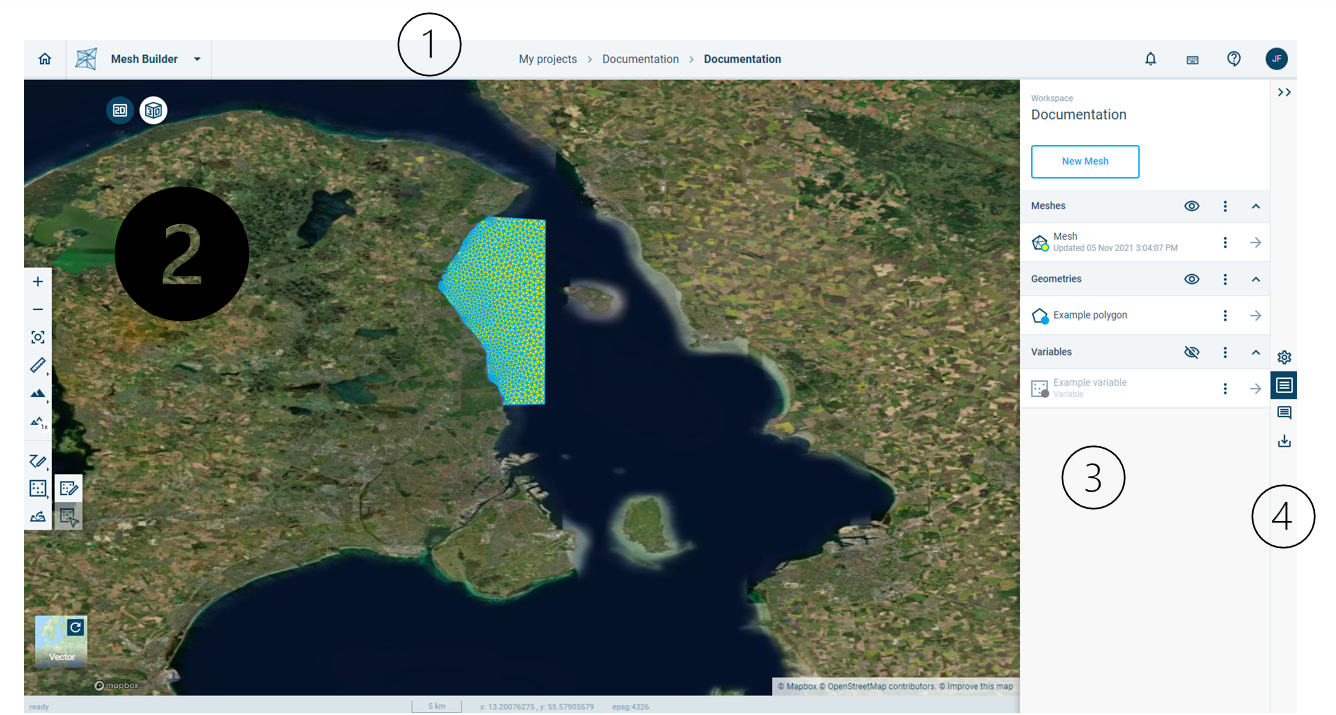The width and height of the screenshot is (1336, 715).
Task: Open more options for Example polygon
Action: [x=1225, y=316]
